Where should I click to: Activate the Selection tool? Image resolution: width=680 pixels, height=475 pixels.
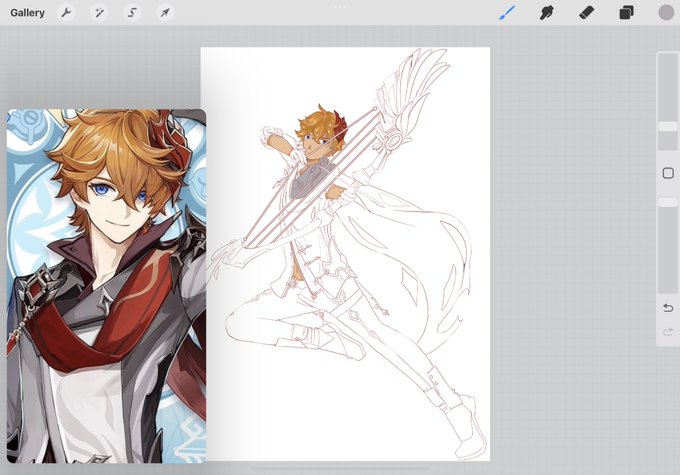[x=132, y=13]
